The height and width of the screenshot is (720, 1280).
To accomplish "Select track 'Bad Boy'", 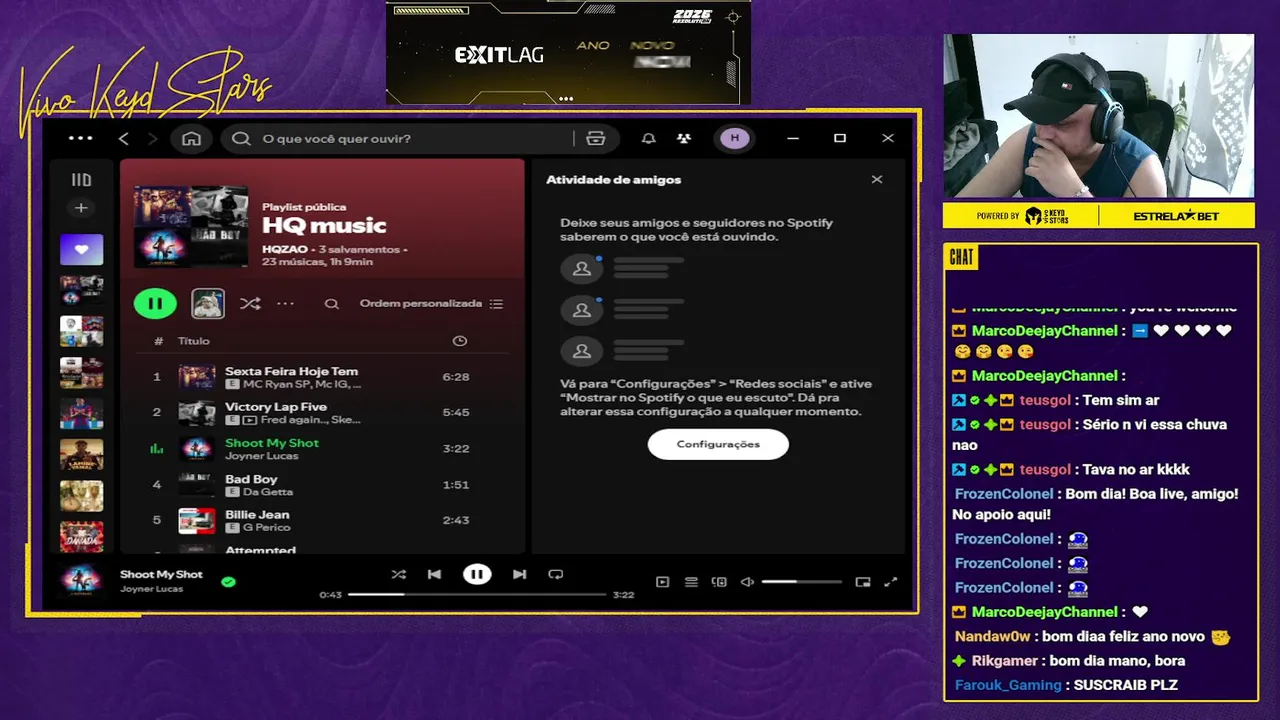I will click(322, 484).
